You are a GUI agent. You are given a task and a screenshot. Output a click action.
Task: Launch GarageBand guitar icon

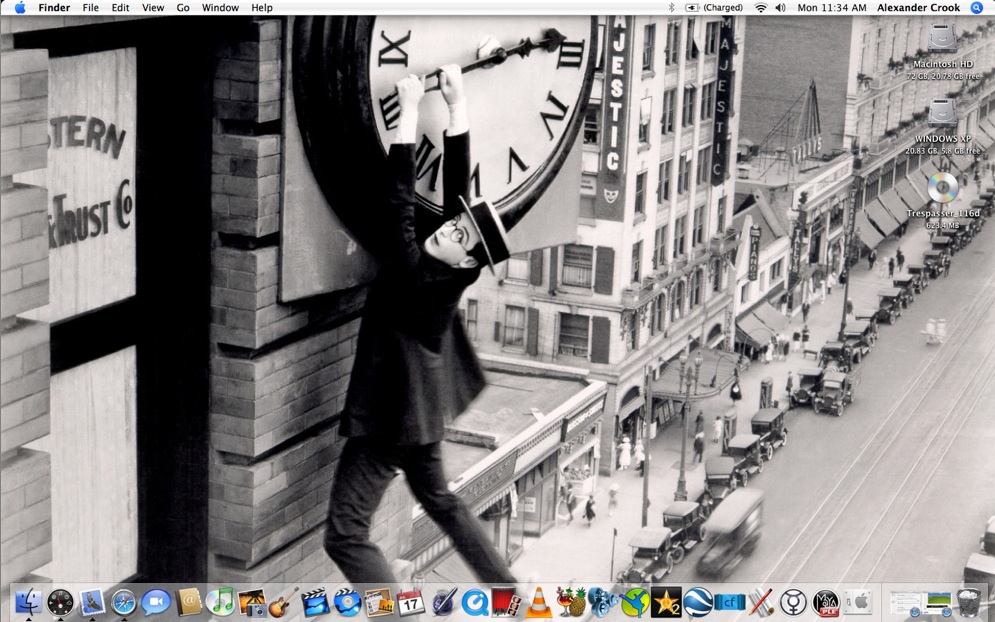(284, 602)
